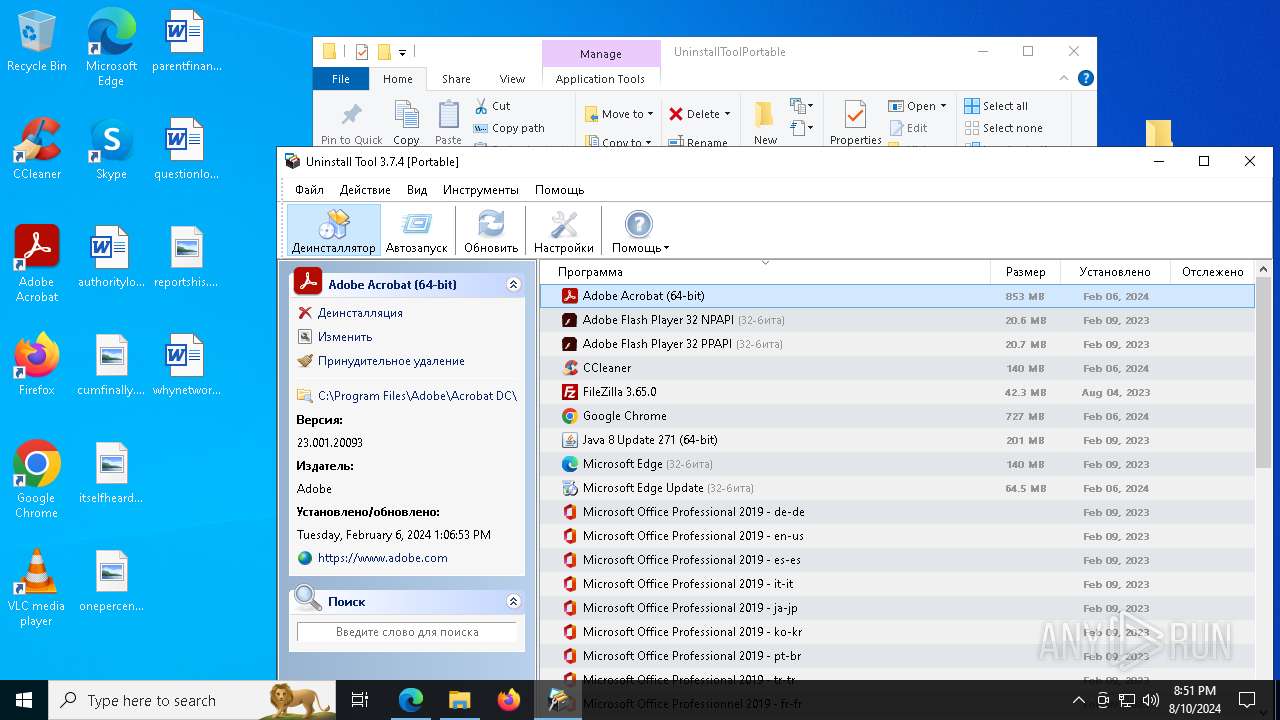
Task: Select Microsoft Office Professional 2019 - ko-kr
Action: click(x=897, y=632)
